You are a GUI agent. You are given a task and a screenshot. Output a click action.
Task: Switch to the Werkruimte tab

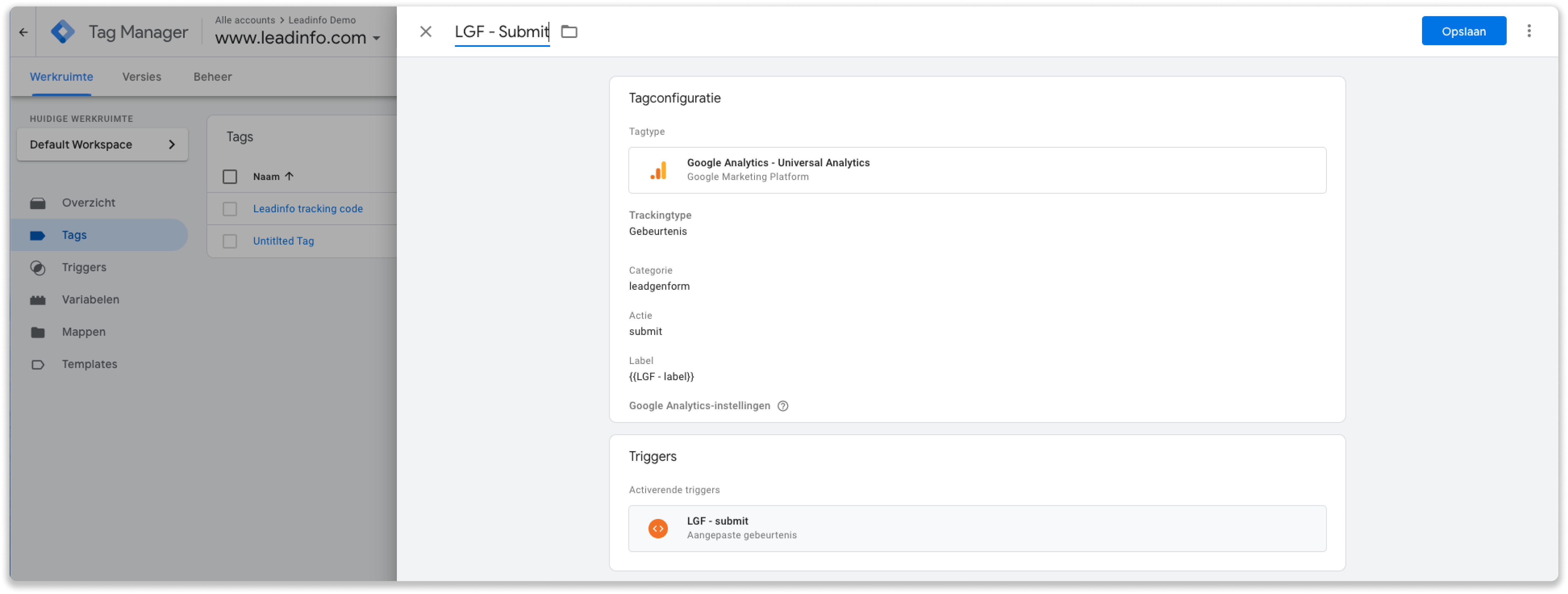(62, 77)
